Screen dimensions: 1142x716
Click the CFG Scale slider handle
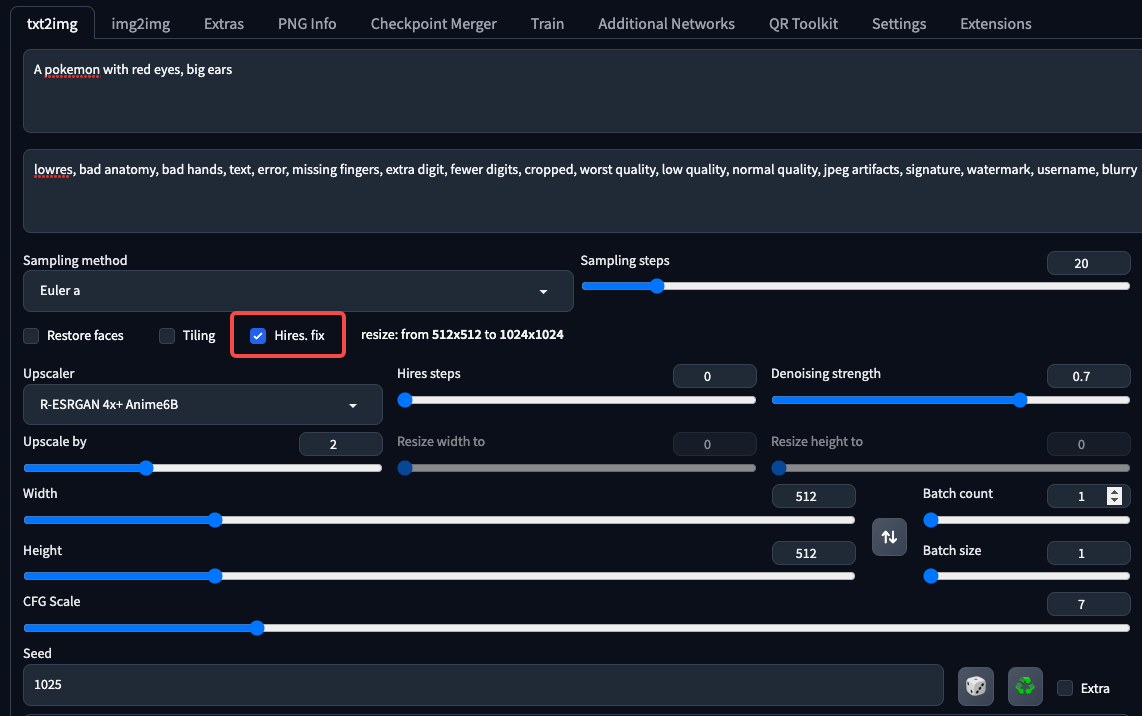[257, 628]
